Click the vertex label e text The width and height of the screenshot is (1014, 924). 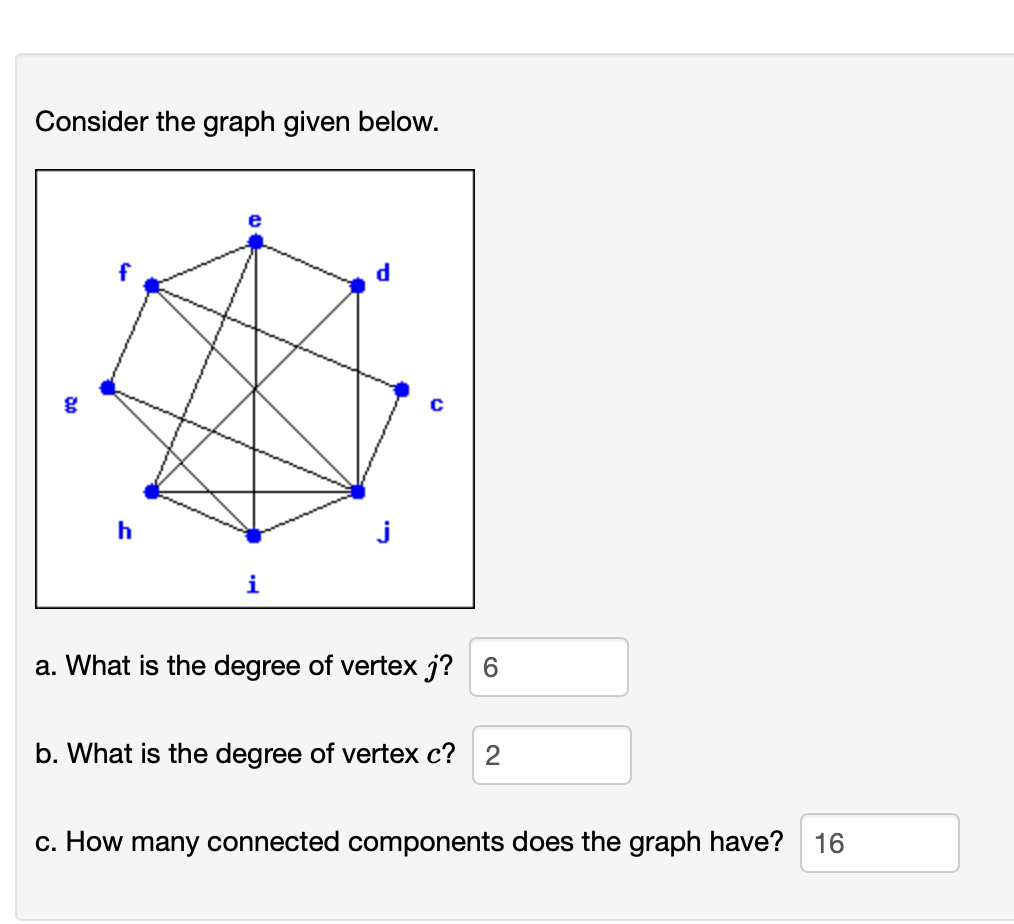click(x=253, y=218)
